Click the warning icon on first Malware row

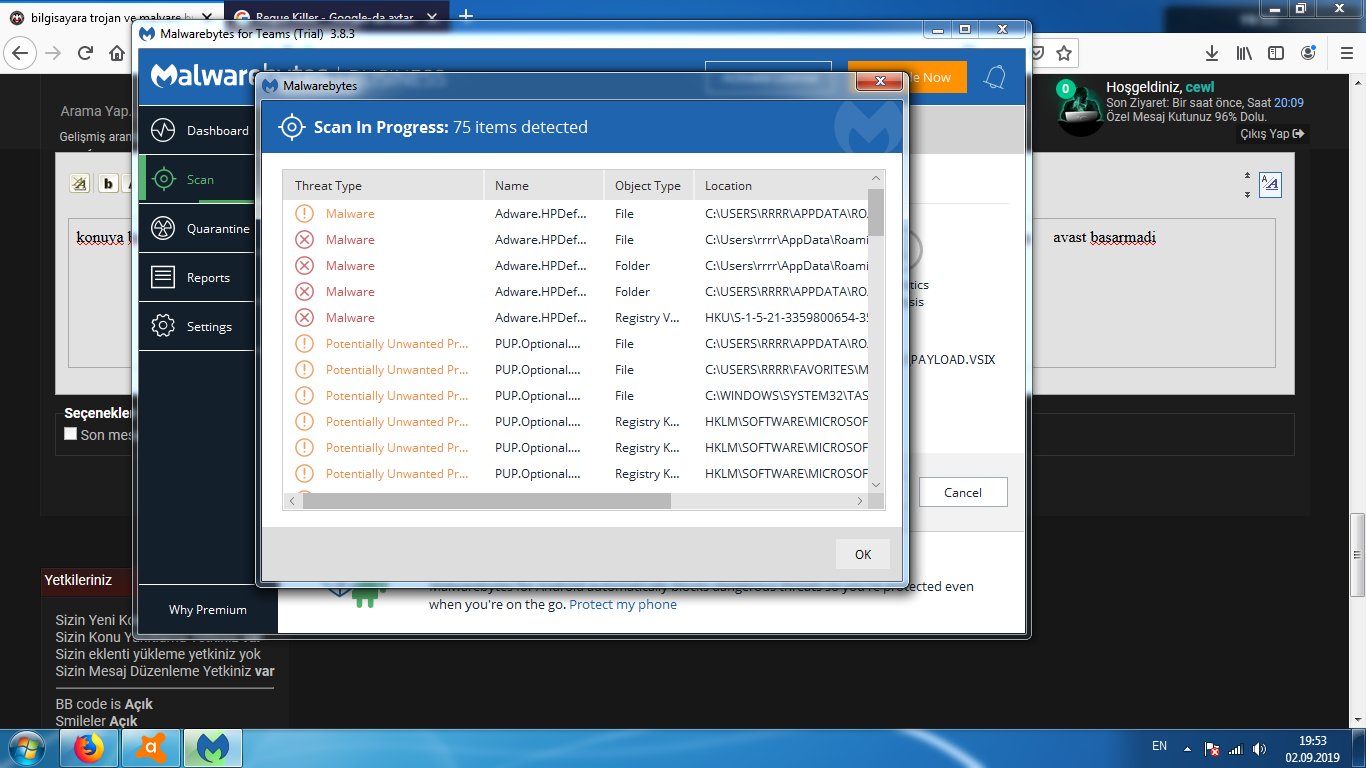[x=305, y=213]
